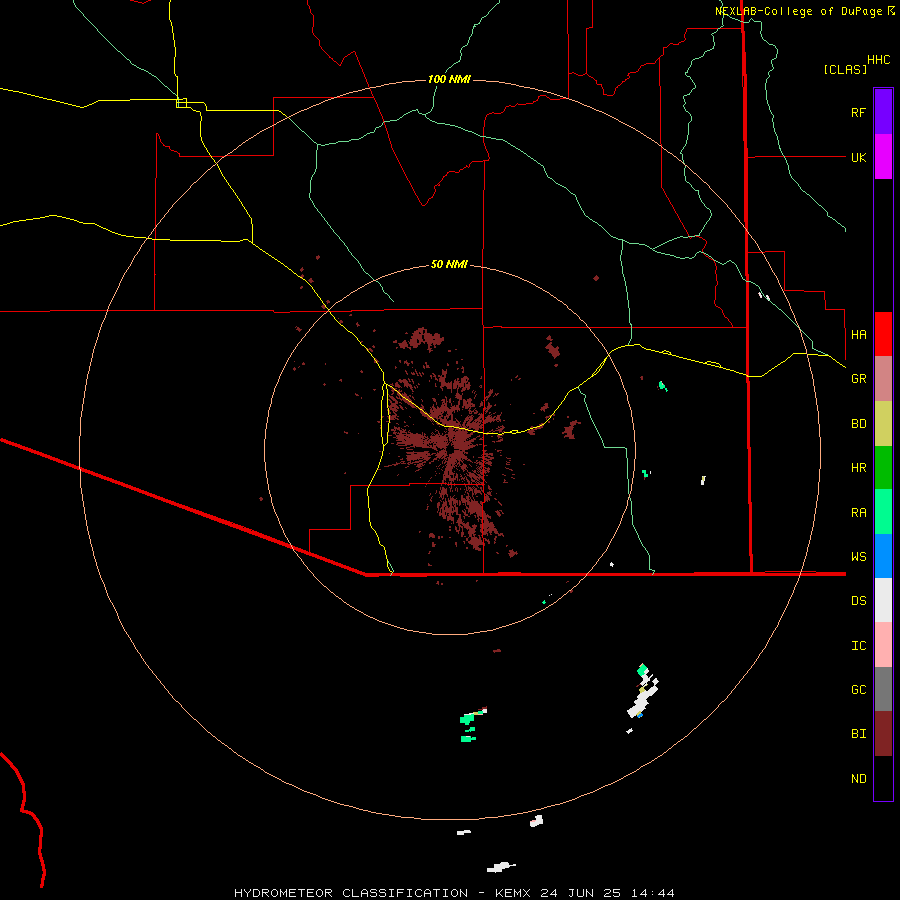This screenshot has height=900, width=900.
Task: Click the [CLAS] units label
Action: (x=845, y=69)
